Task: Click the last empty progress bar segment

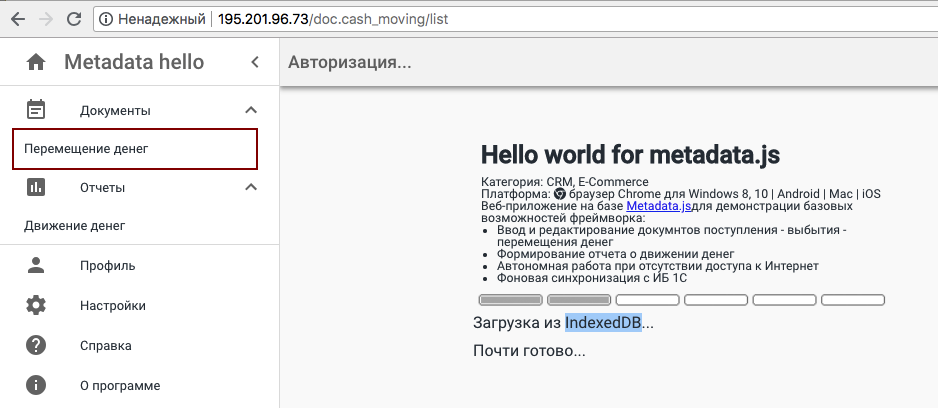Action: (x=852, y=300)
